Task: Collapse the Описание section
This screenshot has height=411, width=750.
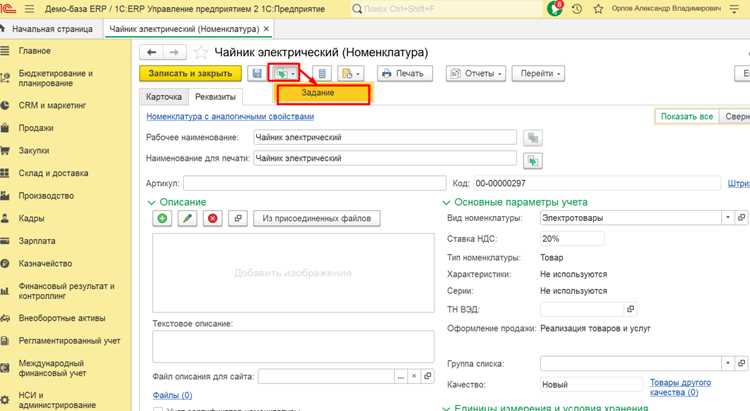Action: point(151,202)
